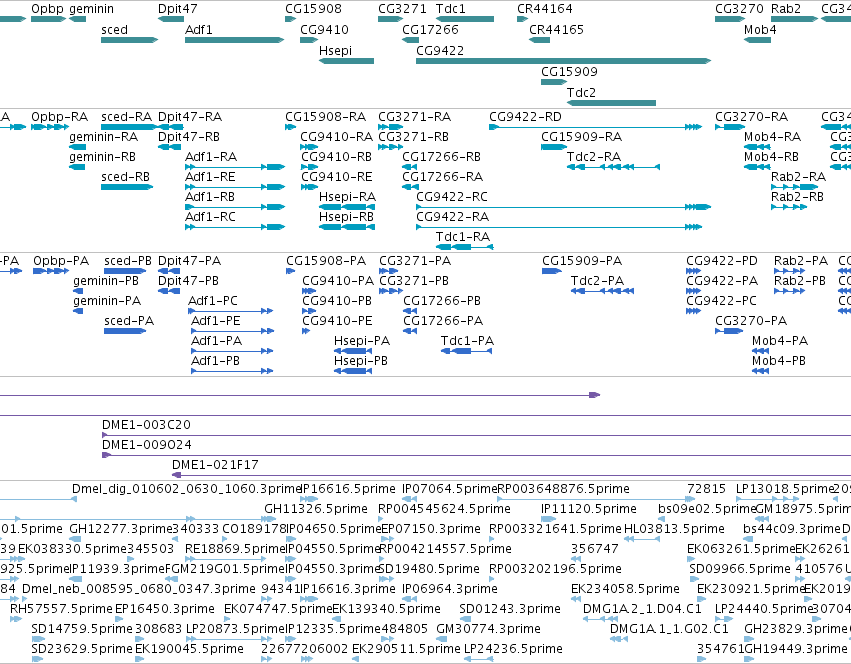The image size is (851, 664).
Task: Click the CG9422-RD transcript label
Action: point(525,117)
